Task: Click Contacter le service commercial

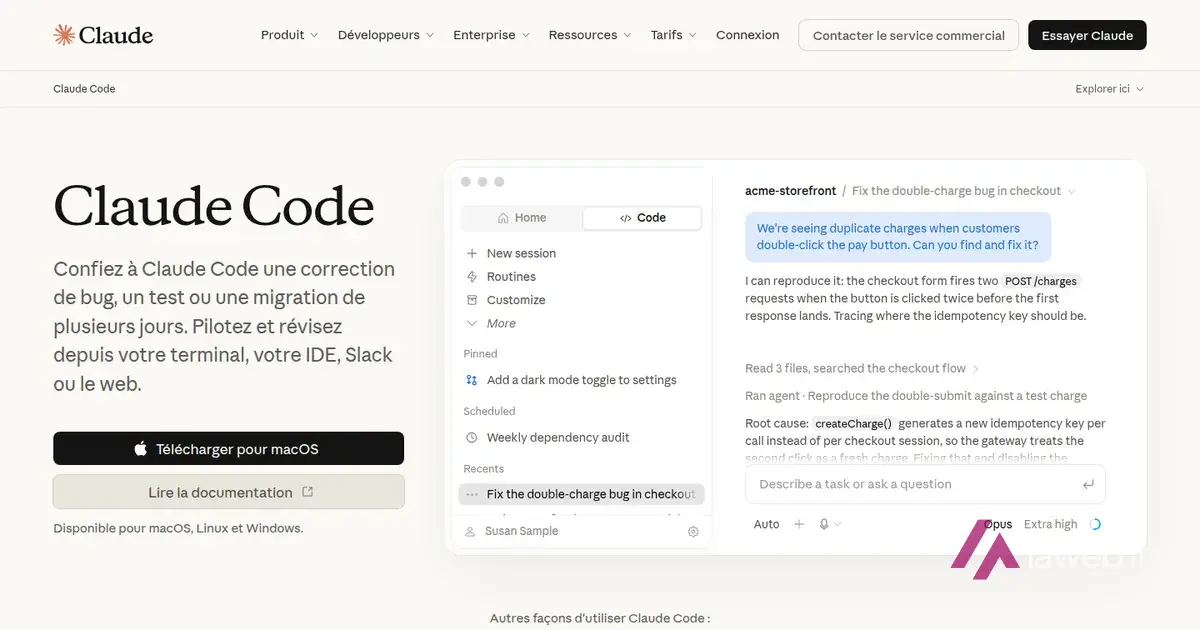Action: click(908, 35)
